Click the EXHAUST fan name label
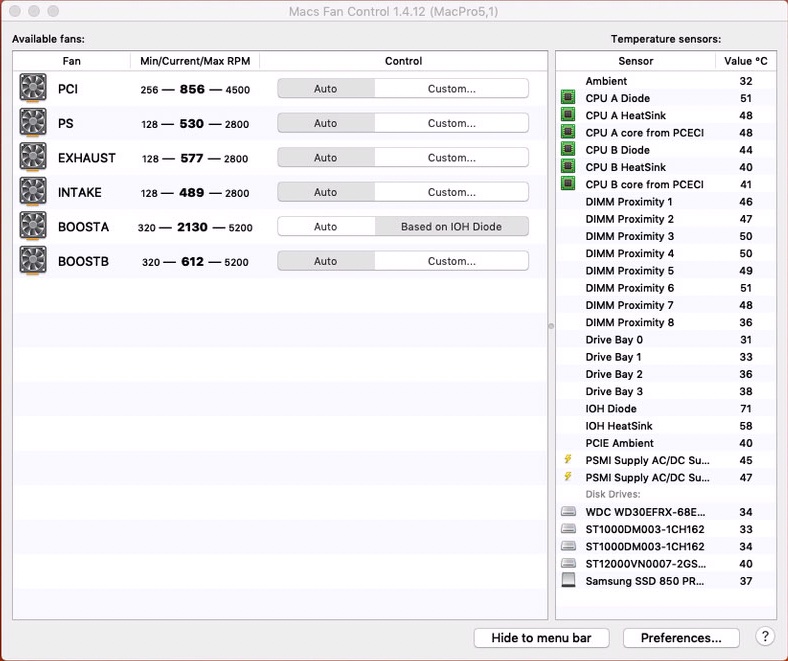The height and width of the screenshot is (661, 788). tap(86, 158)
